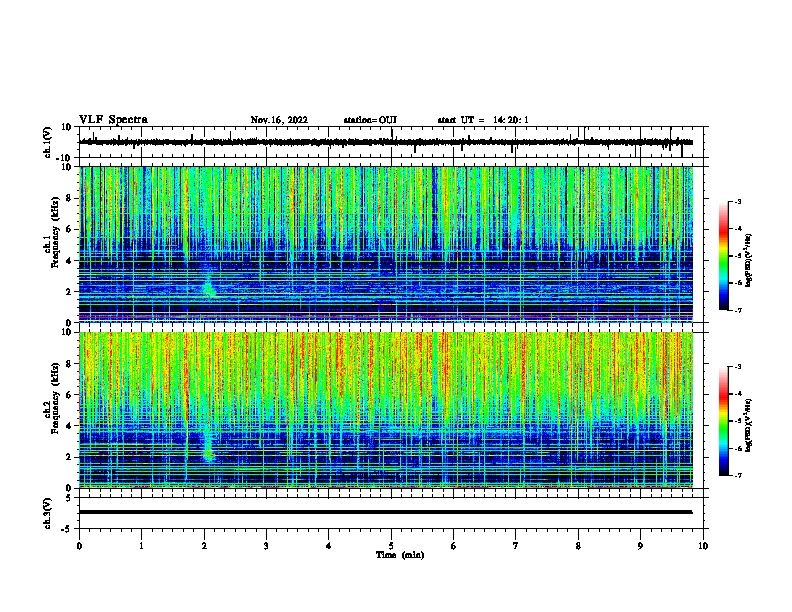Screen dimensions: 792x612
Task: Click the flat ch.3 voltage trace
Action: tap(385, 512)
